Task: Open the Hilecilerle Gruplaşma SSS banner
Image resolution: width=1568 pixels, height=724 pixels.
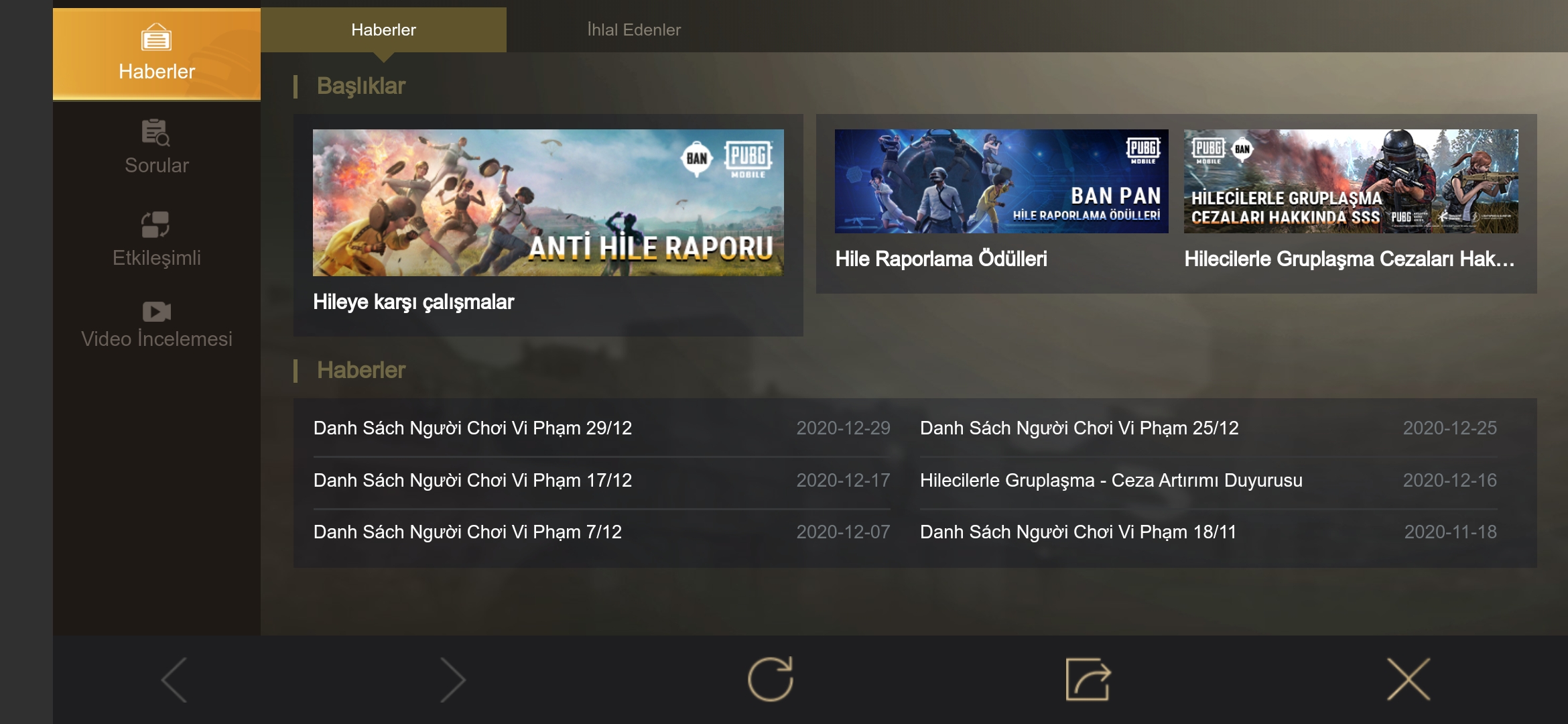Action: (1351, 181)
